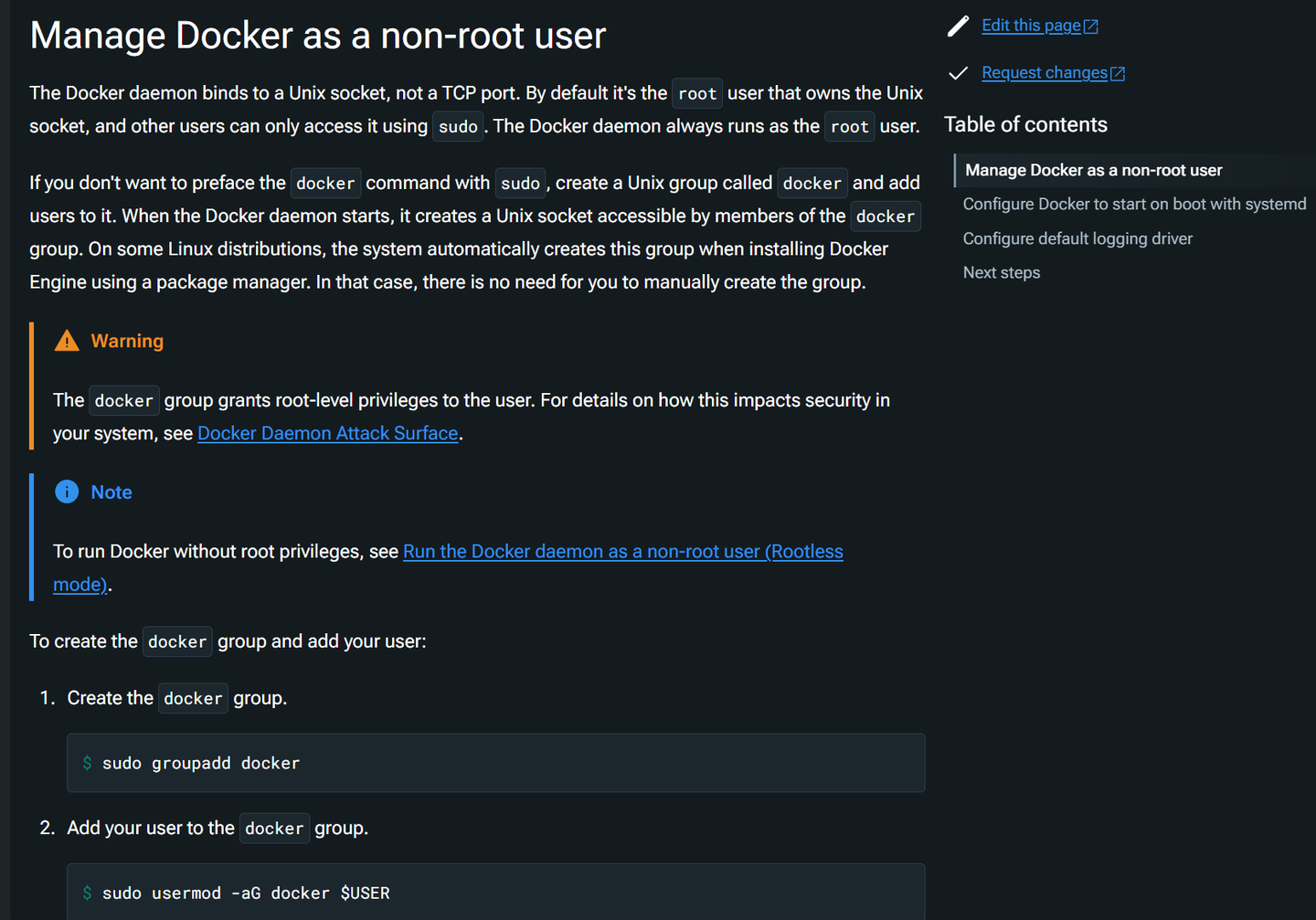This screenshot has width=1316, height=920.
Task: Click the dollar prompt in the groupadd code block
Action: (87, 763)
